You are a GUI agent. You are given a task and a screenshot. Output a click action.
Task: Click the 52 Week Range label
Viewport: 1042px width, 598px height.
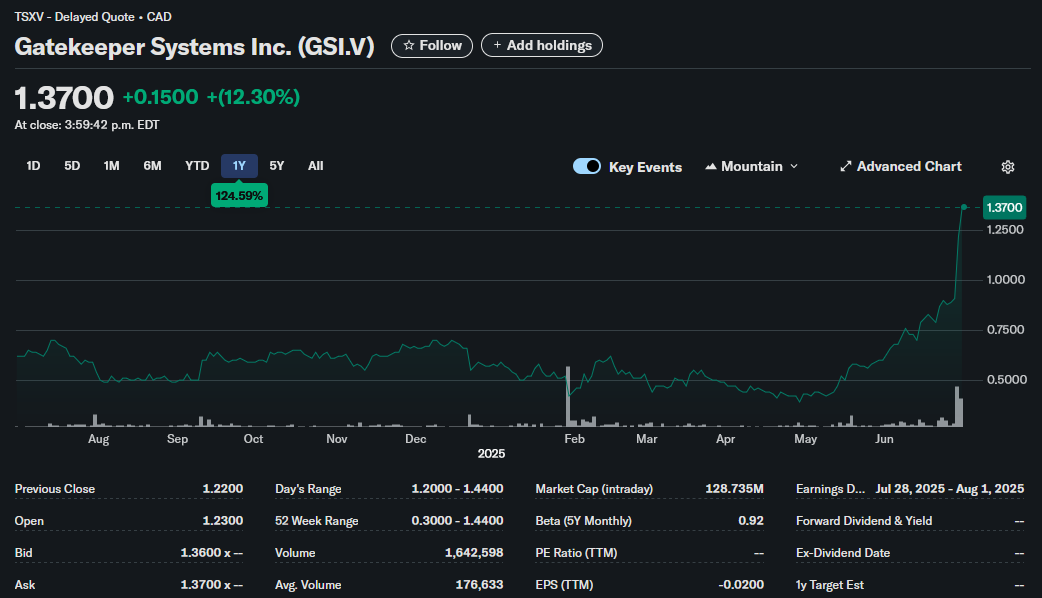[x=316, y=521]
